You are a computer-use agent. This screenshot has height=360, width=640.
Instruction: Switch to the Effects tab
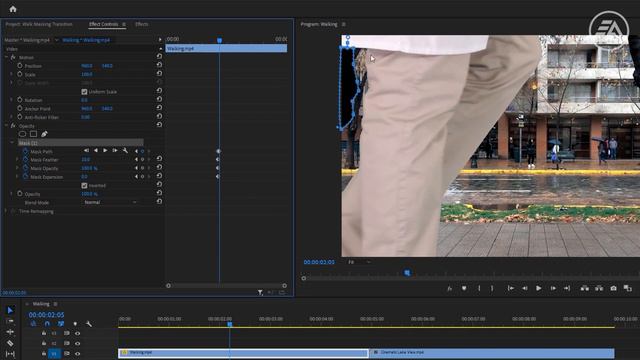point(142,24)
